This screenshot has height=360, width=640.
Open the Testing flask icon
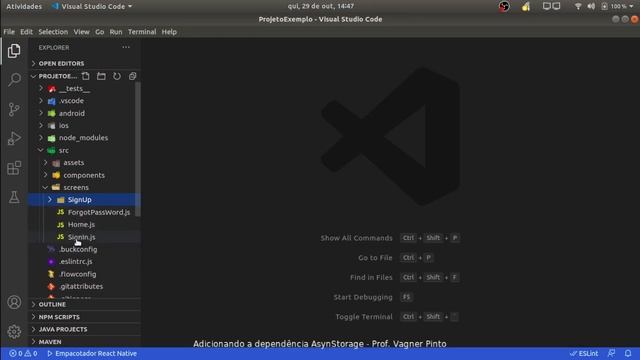(14, 197)
